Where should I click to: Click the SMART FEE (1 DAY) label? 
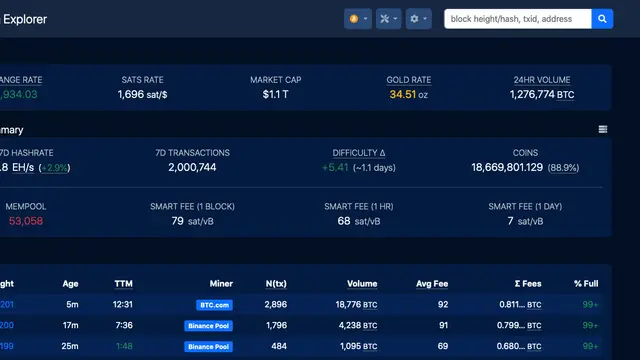(525, 207)
